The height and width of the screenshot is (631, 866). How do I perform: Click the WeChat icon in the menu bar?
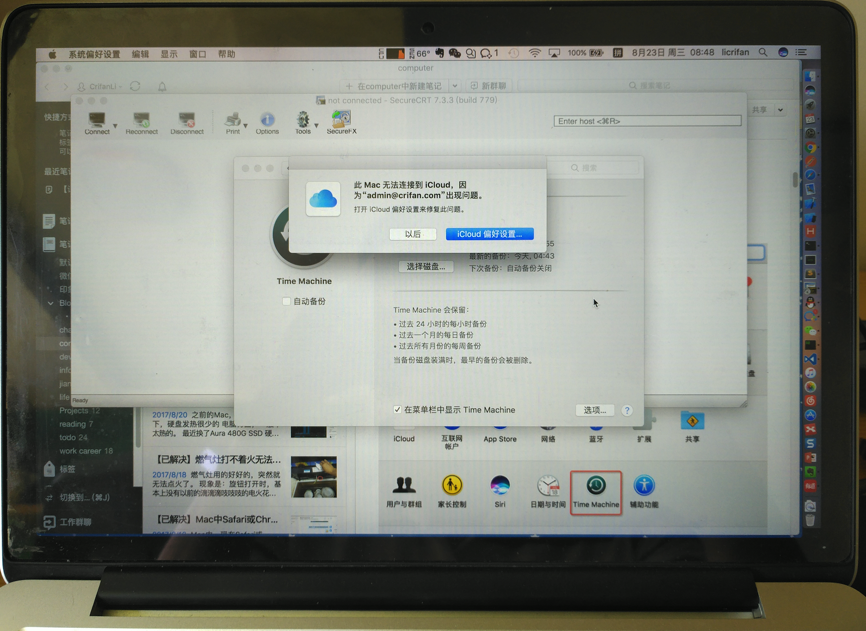(455, 53)
